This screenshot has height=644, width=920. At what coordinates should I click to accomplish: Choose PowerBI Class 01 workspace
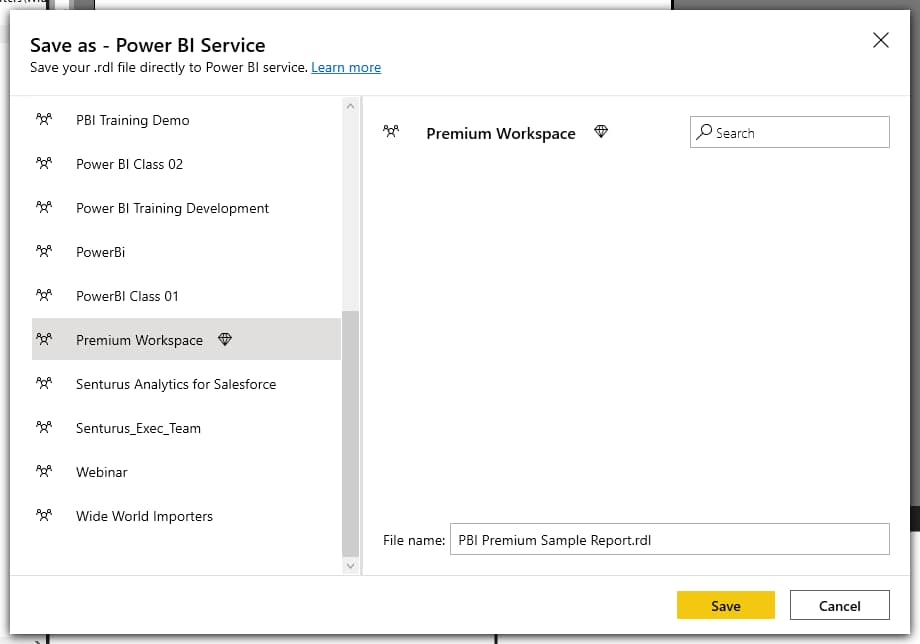point(127,296)
